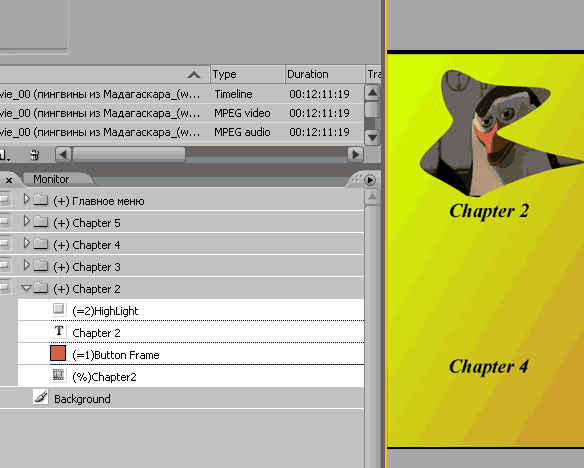The height and width of the screenshot is (468, 584).
Task: Delete selected project item with trash icon
Action: [34, 155]
